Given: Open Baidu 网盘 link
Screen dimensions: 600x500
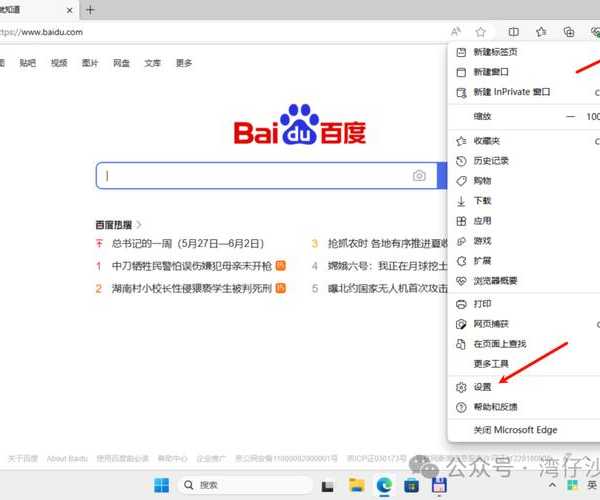Looking at the screenshot, I should (x=121, y=63).
